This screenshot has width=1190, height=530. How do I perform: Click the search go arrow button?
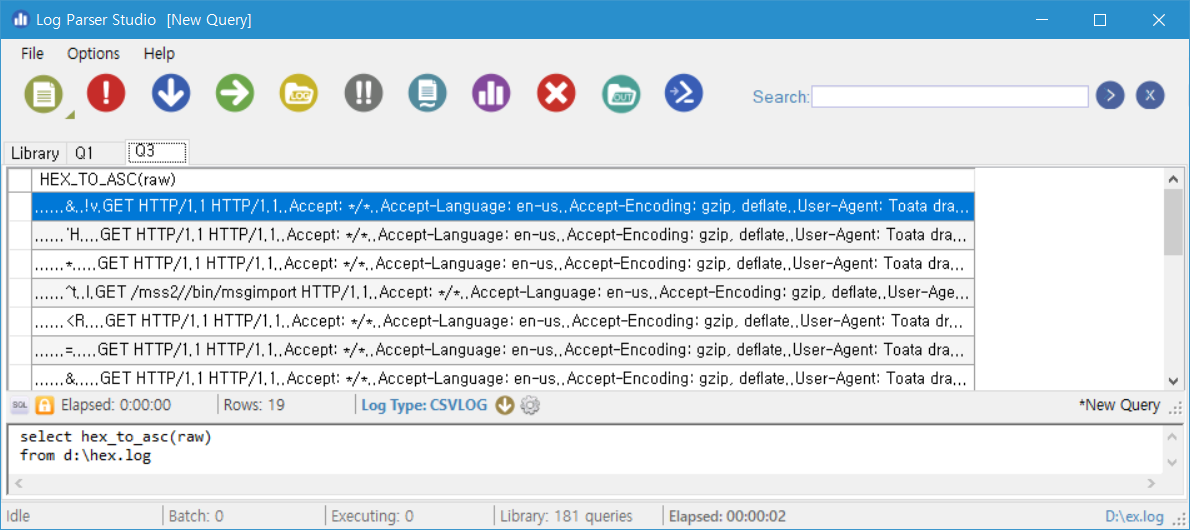pos(1110,96)
